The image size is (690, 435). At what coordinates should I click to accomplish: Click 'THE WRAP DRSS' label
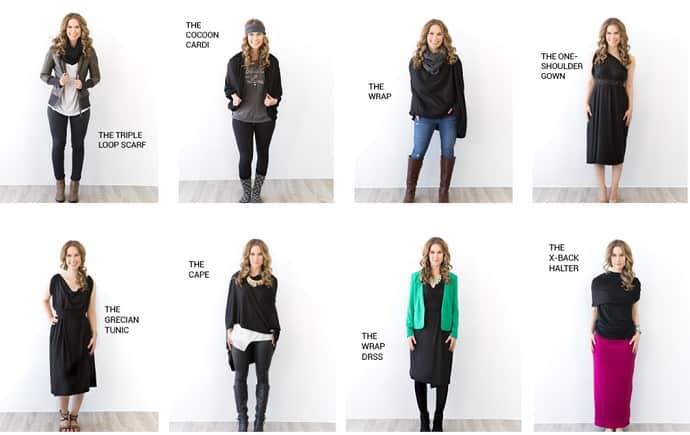[x=373, y=346]
